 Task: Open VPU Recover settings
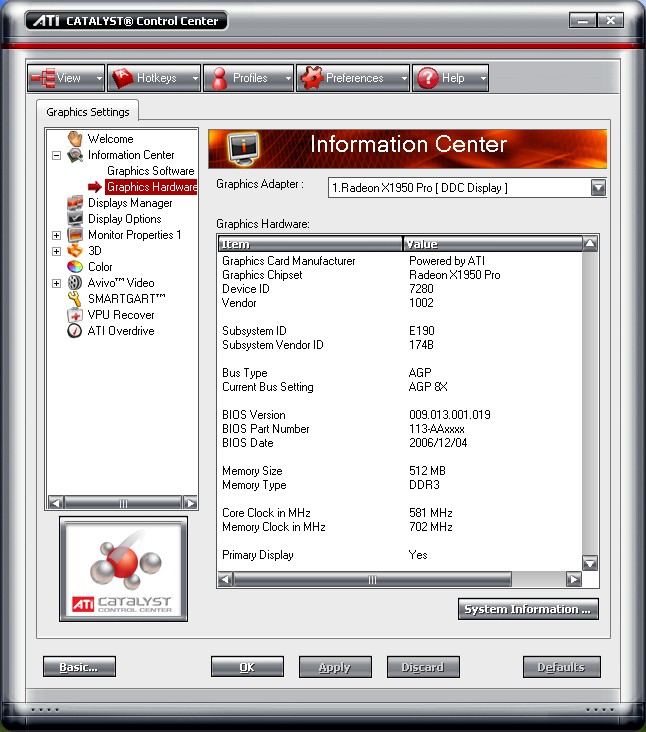point(121,315)
